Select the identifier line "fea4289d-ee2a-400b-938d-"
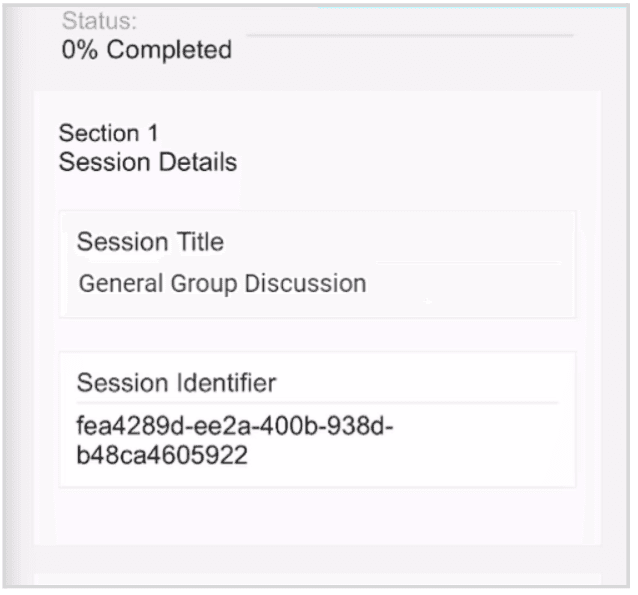The image size is (638, 595). pyautogui.click(x=235, y=426)
